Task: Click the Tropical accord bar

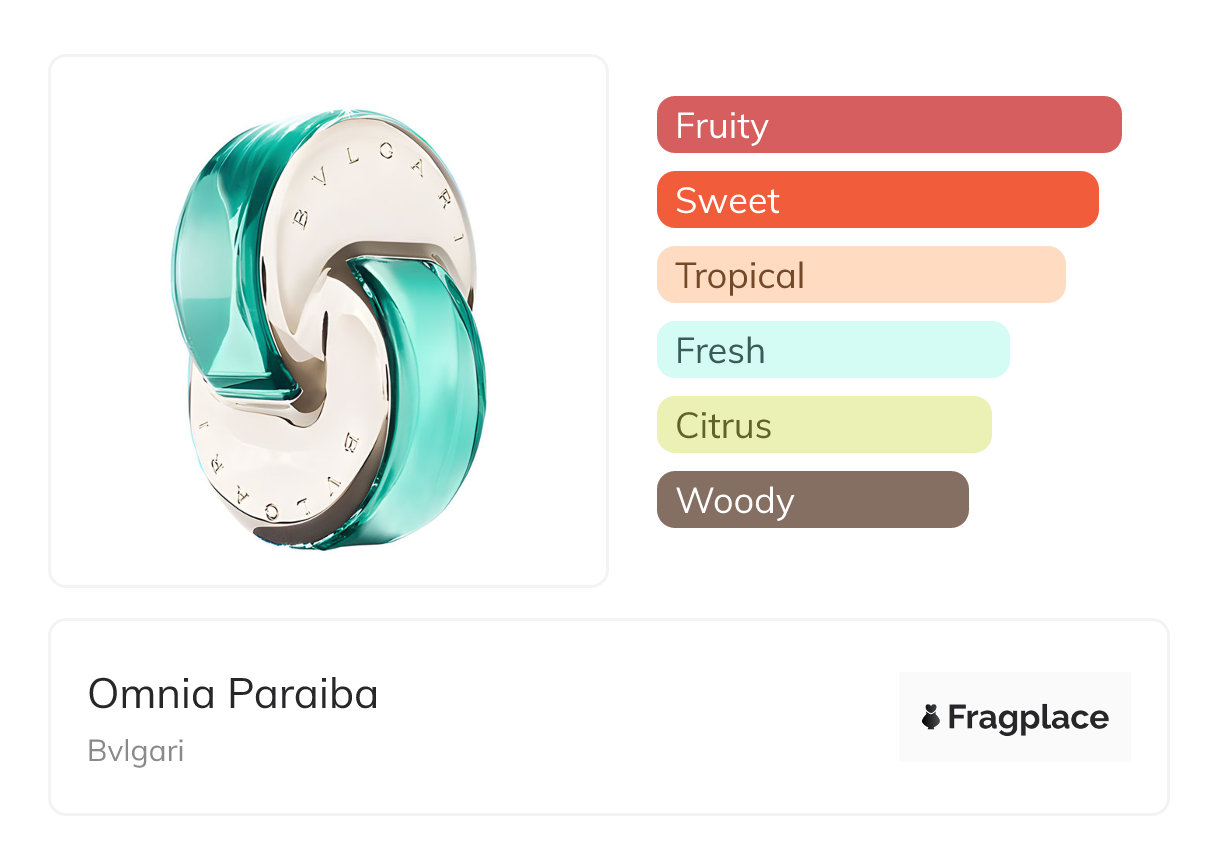Action: tap(861, 274)
